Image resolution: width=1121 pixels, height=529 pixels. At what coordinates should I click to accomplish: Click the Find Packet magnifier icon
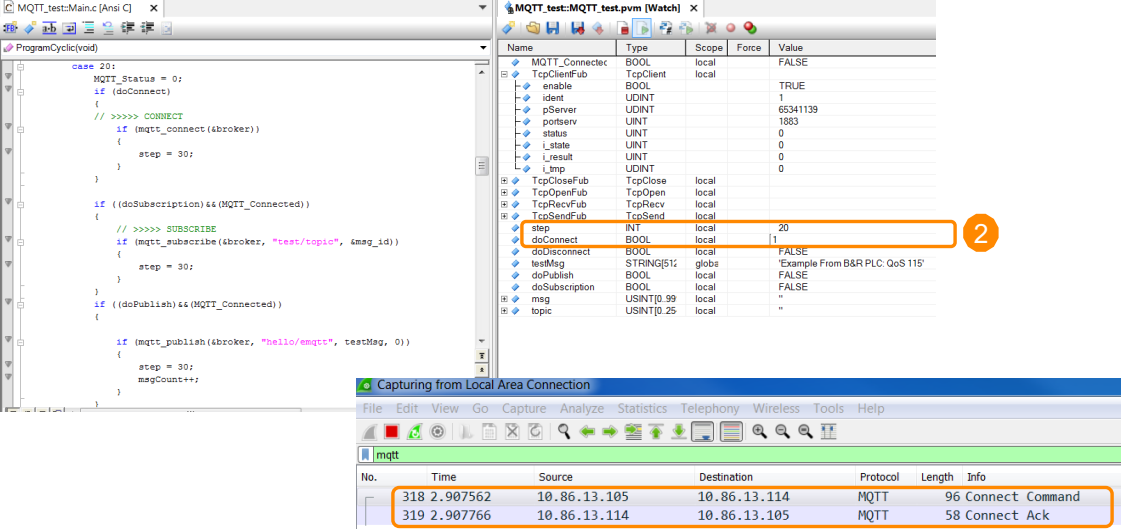(x=564, y=431)
